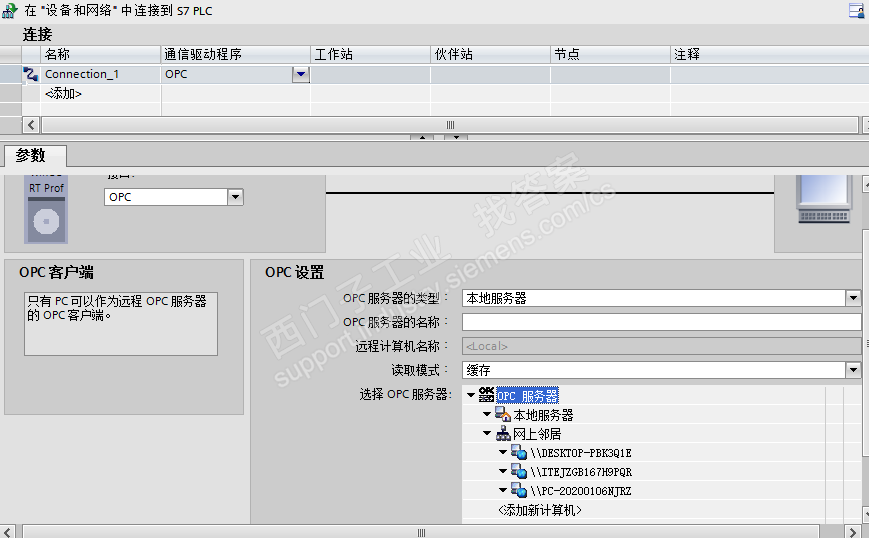Click the <添加> row to add connection
This screenshot has height=538, width=869.
point(63,94)
